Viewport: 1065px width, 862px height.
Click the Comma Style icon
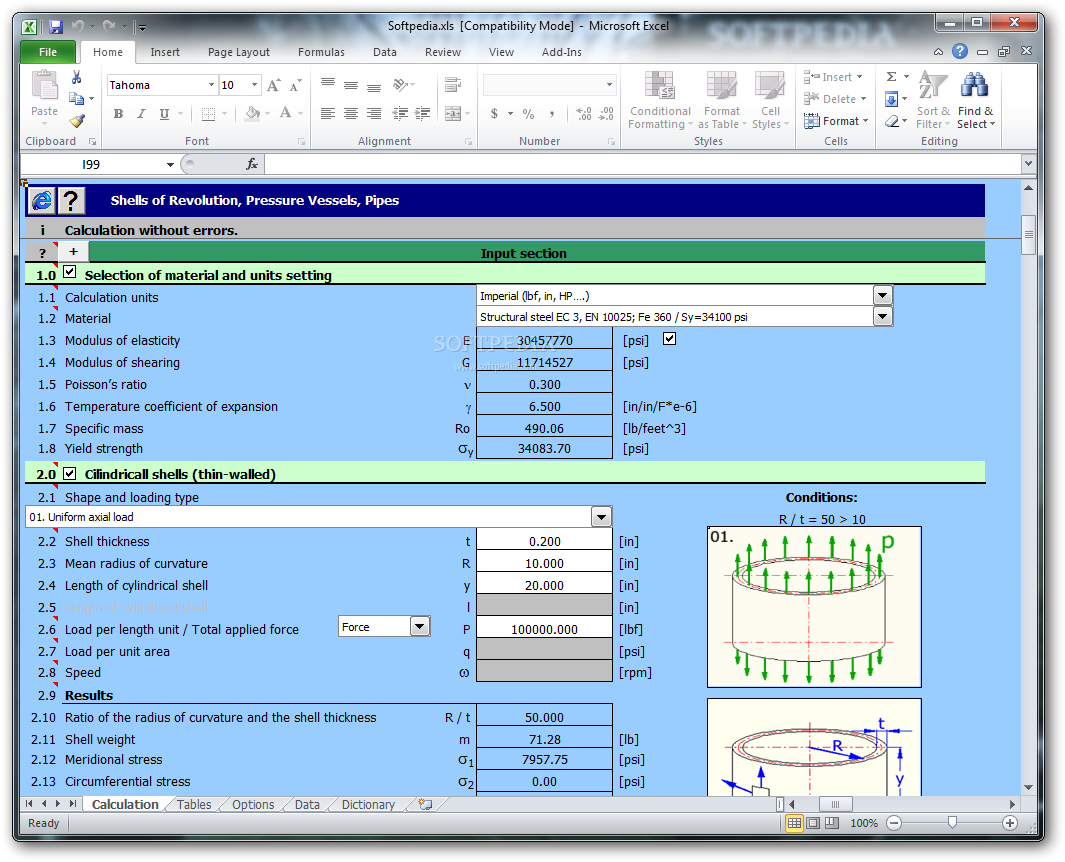(x=552, y=113)
